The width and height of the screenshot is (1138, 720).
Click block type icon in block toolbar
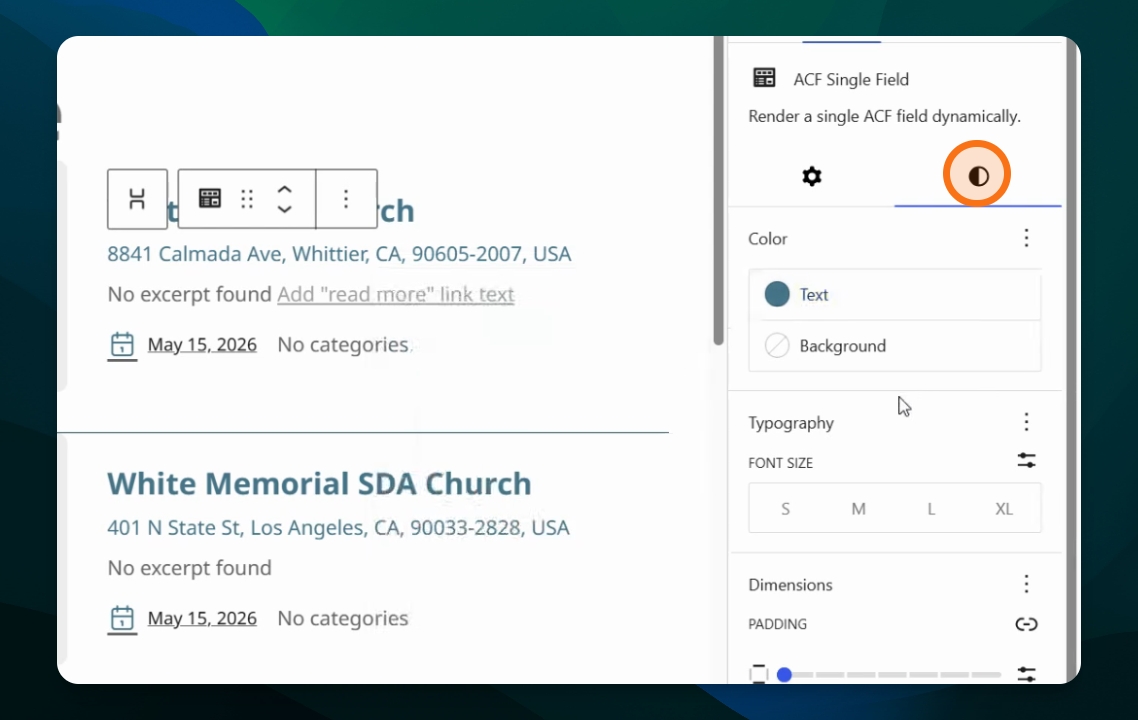[x=210, y=199]
